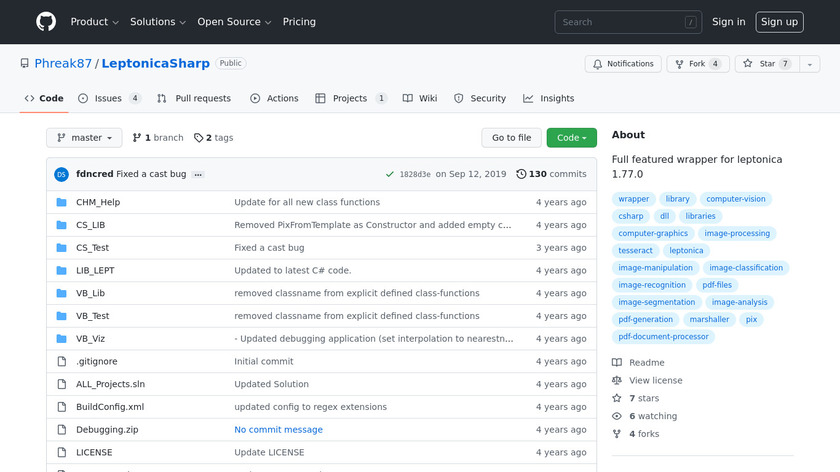The width and height of the screenshot is (840, 472).
Task: Open the fdncred user avatar
Action: [62, 174]
